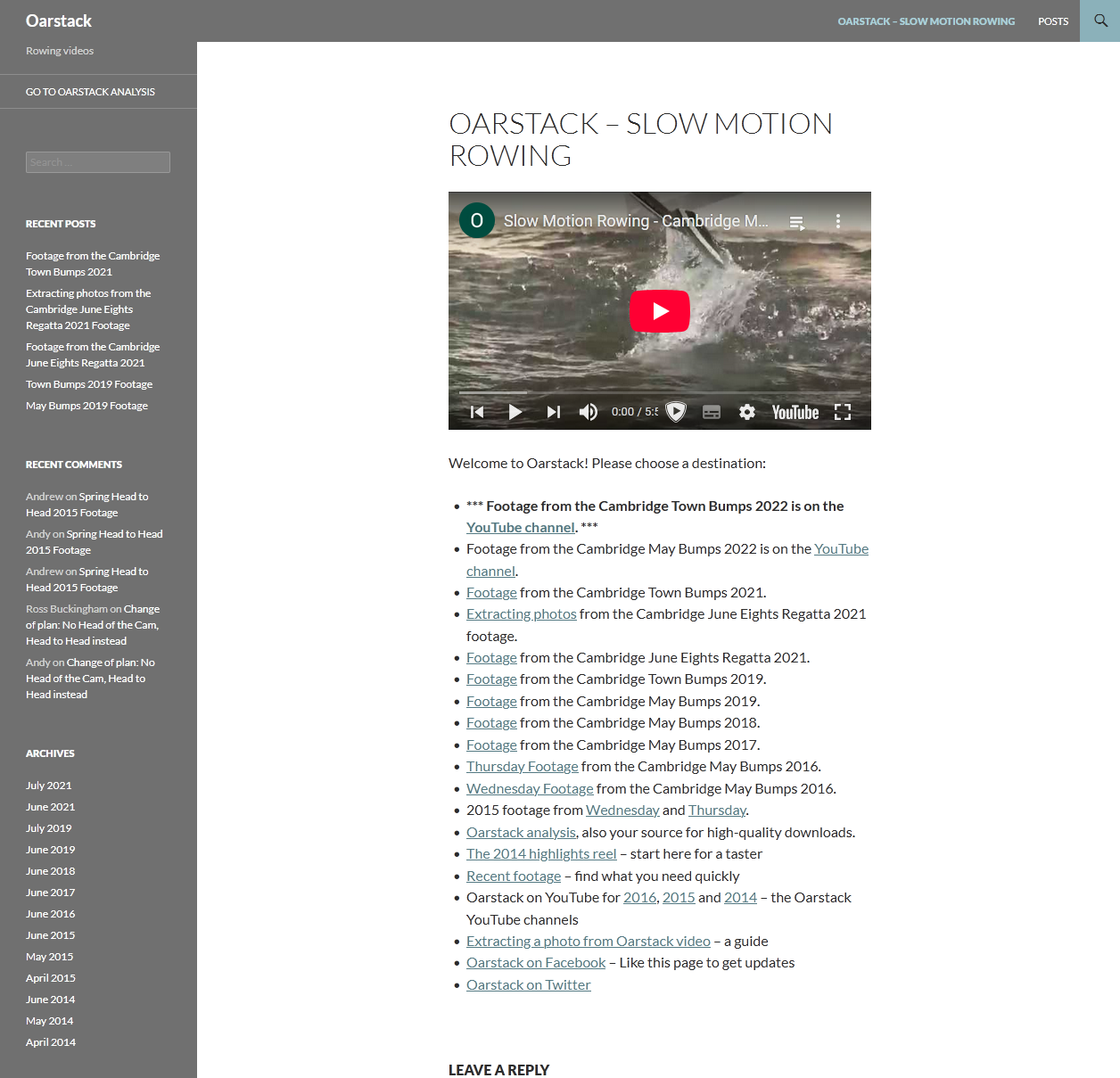Image resolution: width=1120 pixels, height=1078 pixels.
Task: Open the Oarstack site title
Action: 59,21
